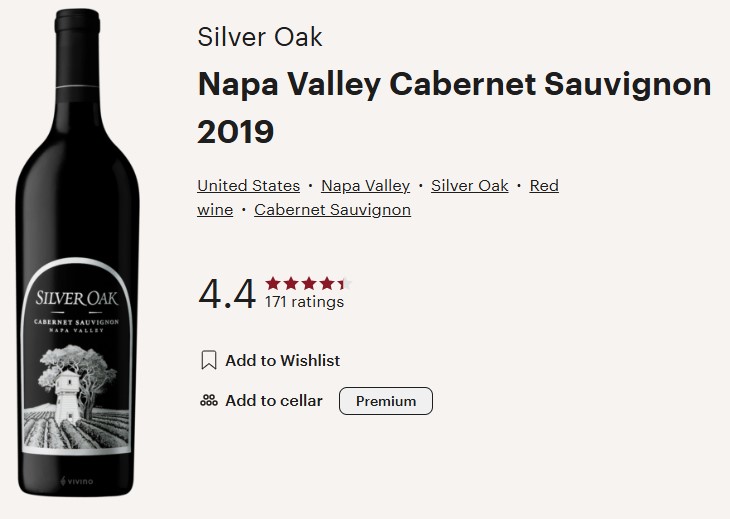Select the Add to cellar text

point(273,401)
